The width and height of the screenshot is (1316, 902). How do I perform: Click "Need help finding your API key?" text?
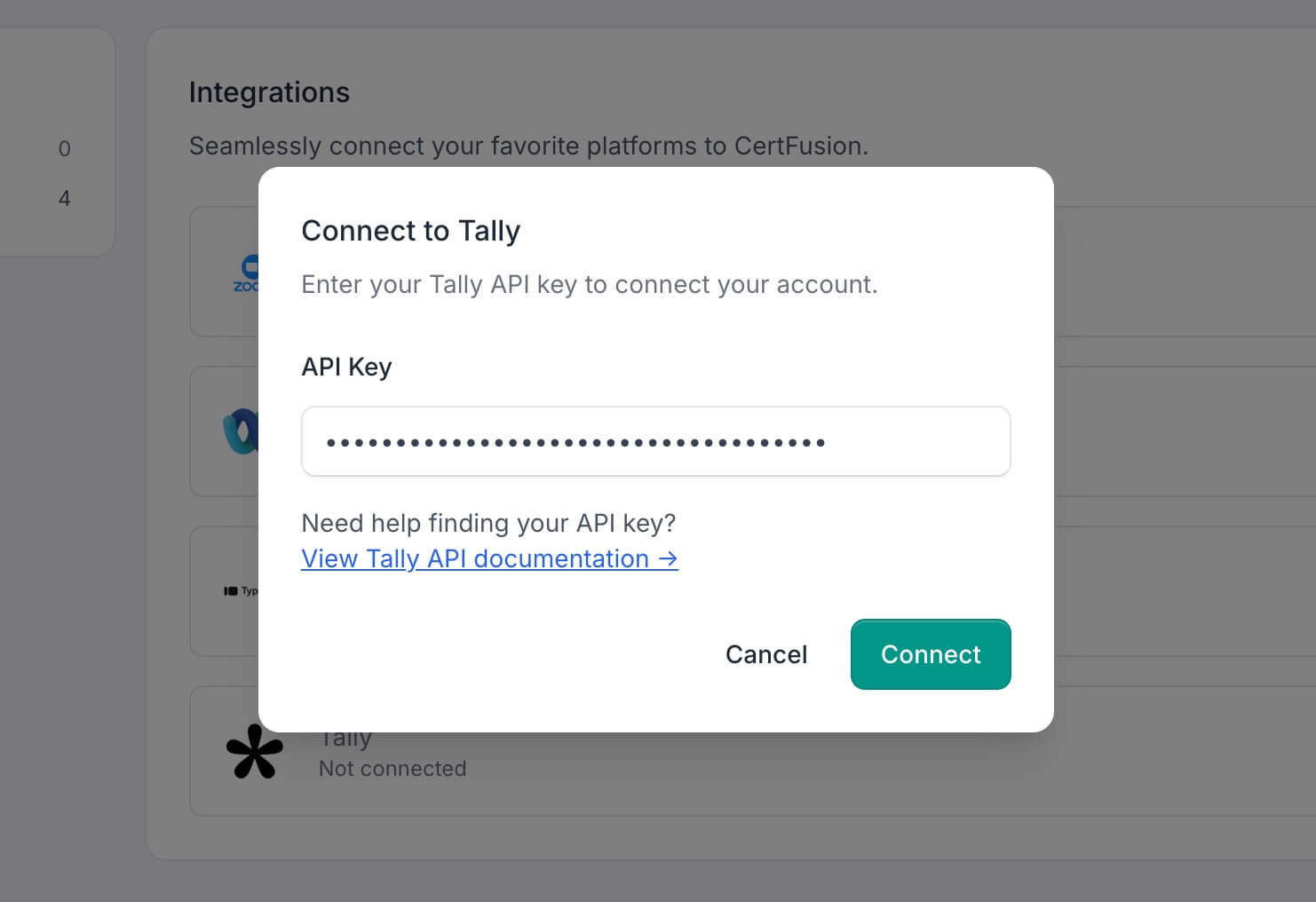tap(488, 523)
